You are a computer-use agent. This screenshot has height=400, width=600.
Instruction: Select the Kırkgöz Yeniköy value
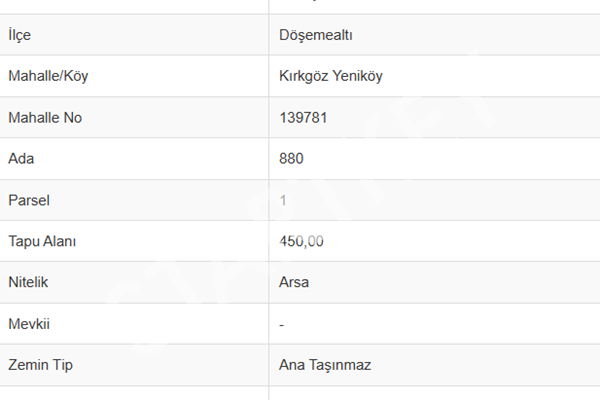point(331,76)
